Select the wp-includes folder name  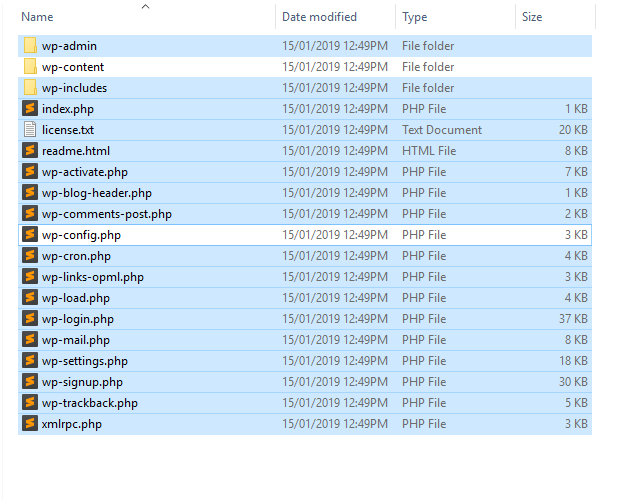[x=75, y=88]
